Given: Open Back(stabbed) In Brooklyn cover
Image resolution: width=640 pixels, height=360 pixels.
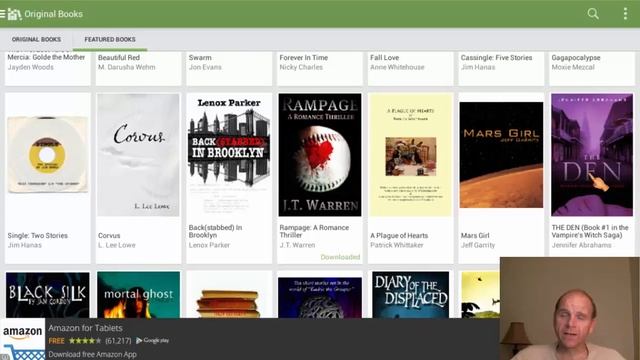Looking at the screenshot, I should click(229, 155).
